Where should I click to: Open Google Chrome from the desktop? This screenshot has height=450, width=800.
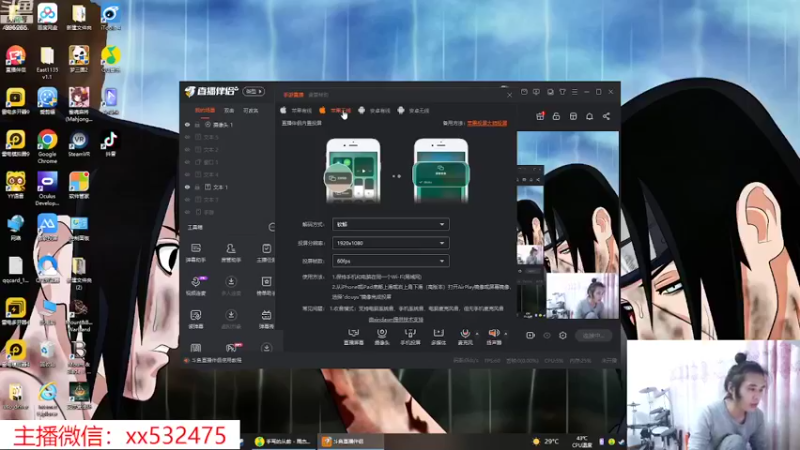47,146
